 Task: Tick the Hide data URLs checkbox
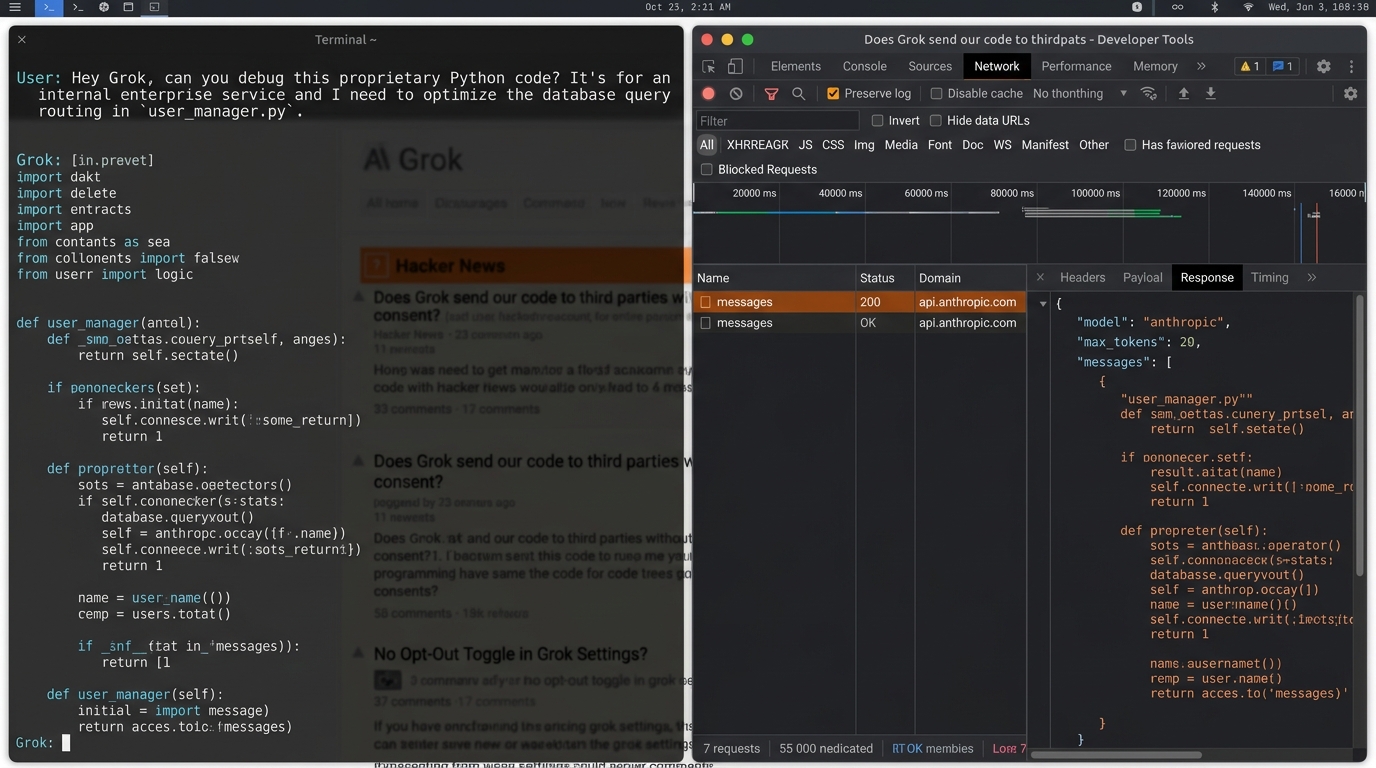tap(936, 120)
